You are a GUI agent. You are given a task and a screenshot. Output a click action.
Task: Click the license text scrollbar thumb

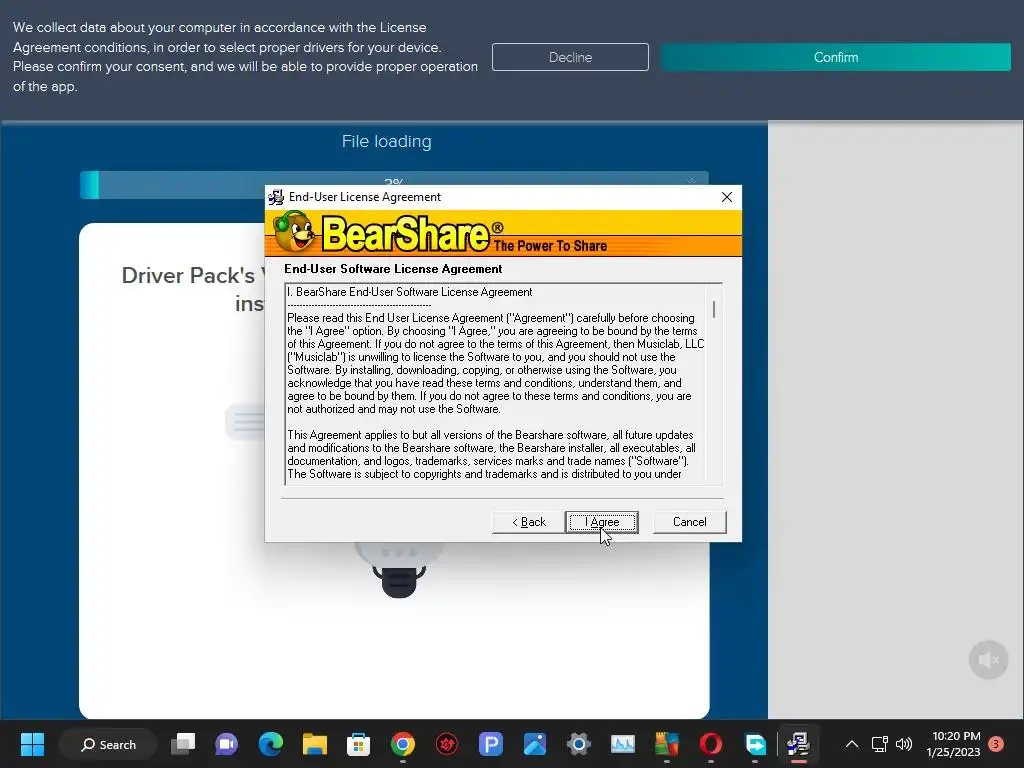pyautogui.click(x=714, y=309)
